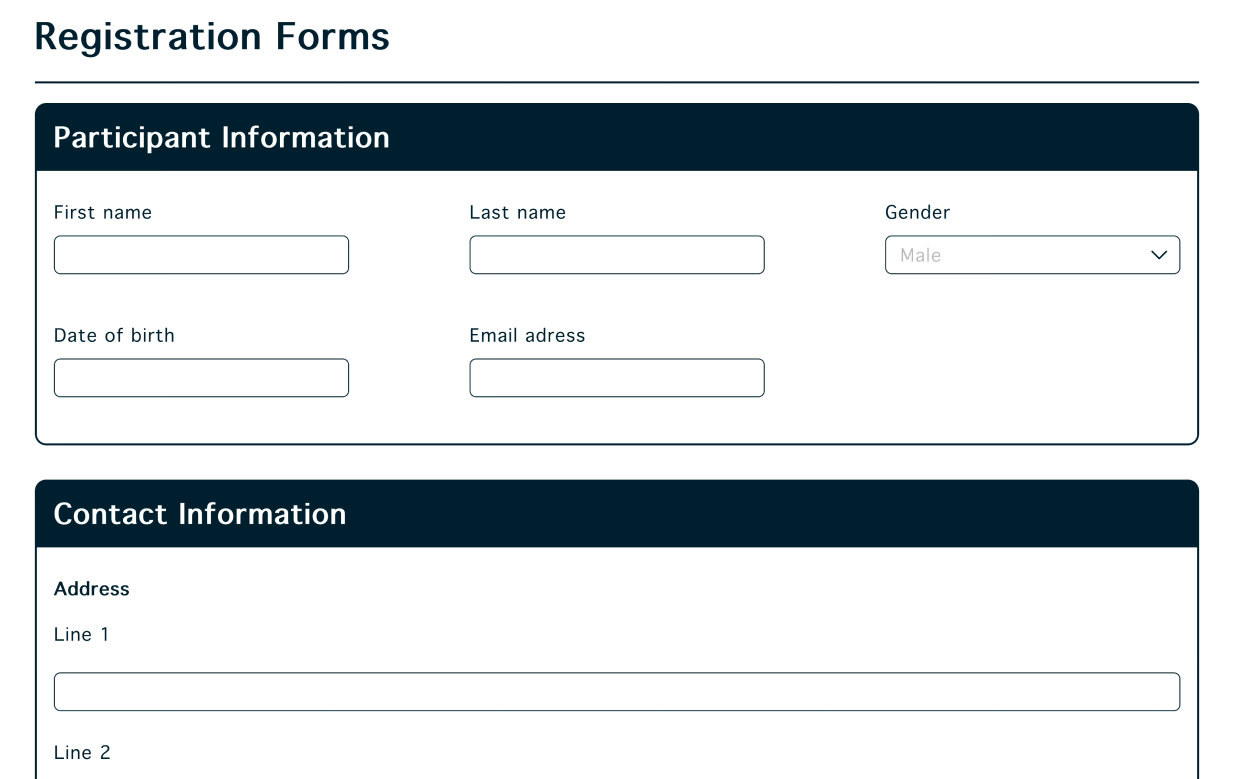Click the First name label
The height and width of the screenshot is (779, 1234).
(x=102, y=212)
